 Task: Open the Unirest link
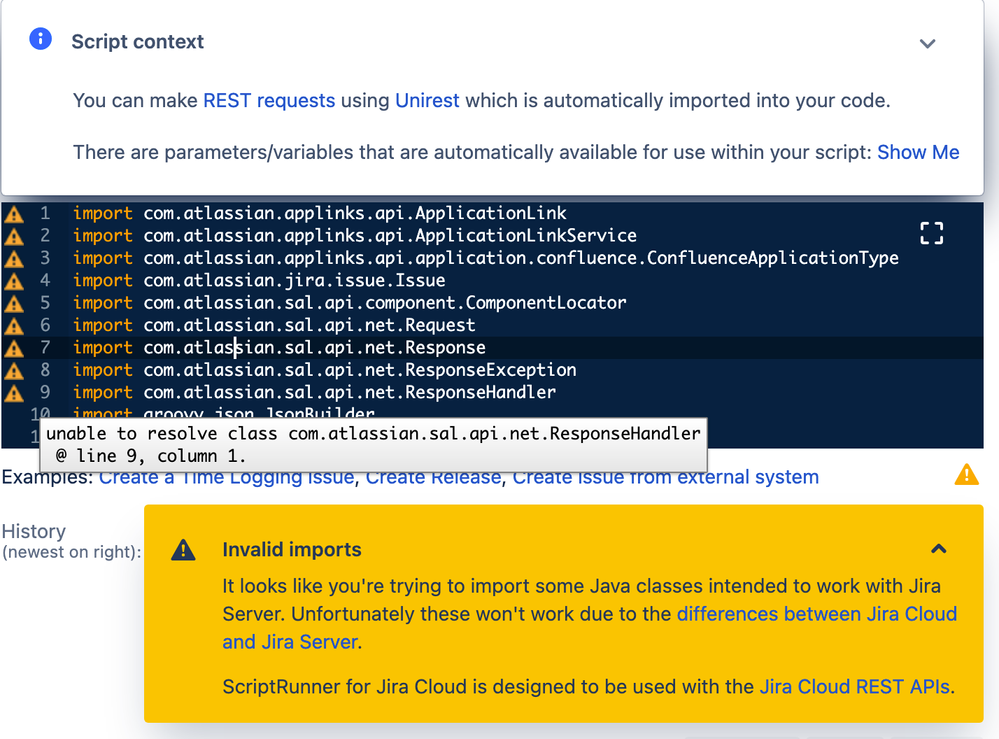tap(427, 101)
